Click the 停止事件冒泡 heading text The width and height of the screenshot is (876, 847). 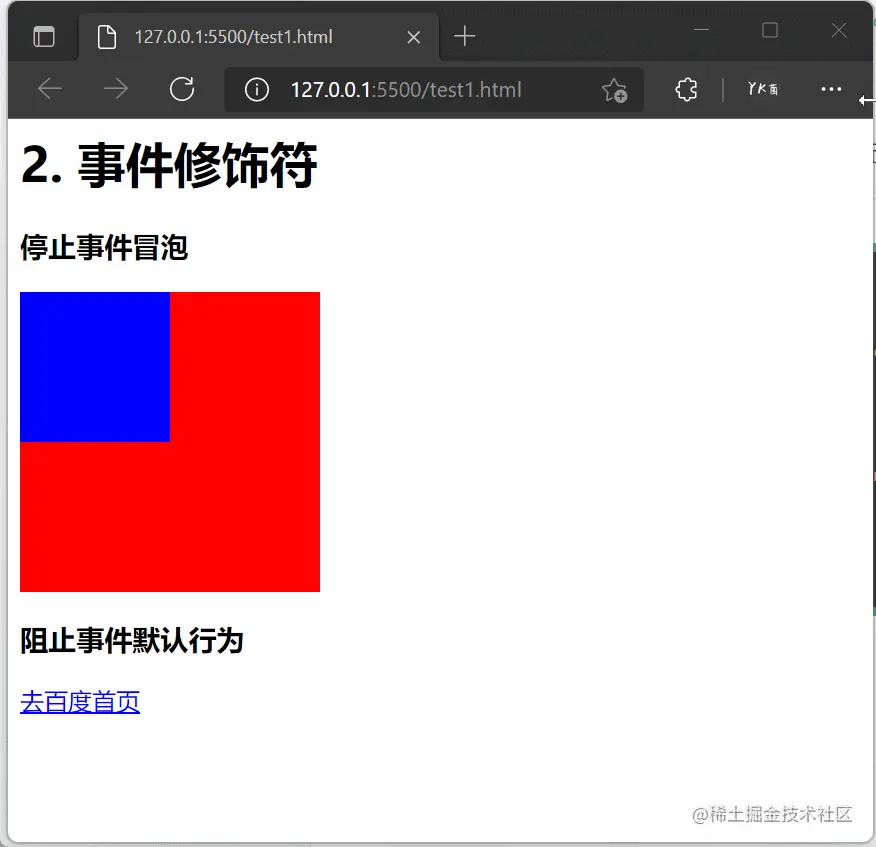(x=103, y=248)
